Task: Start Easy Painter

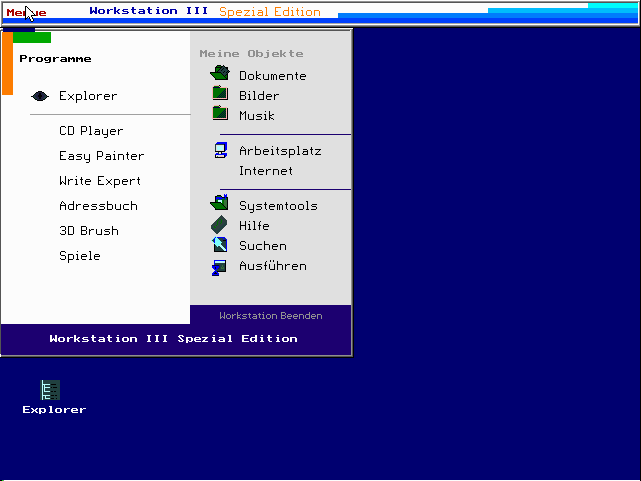Action: click(101, 156)
